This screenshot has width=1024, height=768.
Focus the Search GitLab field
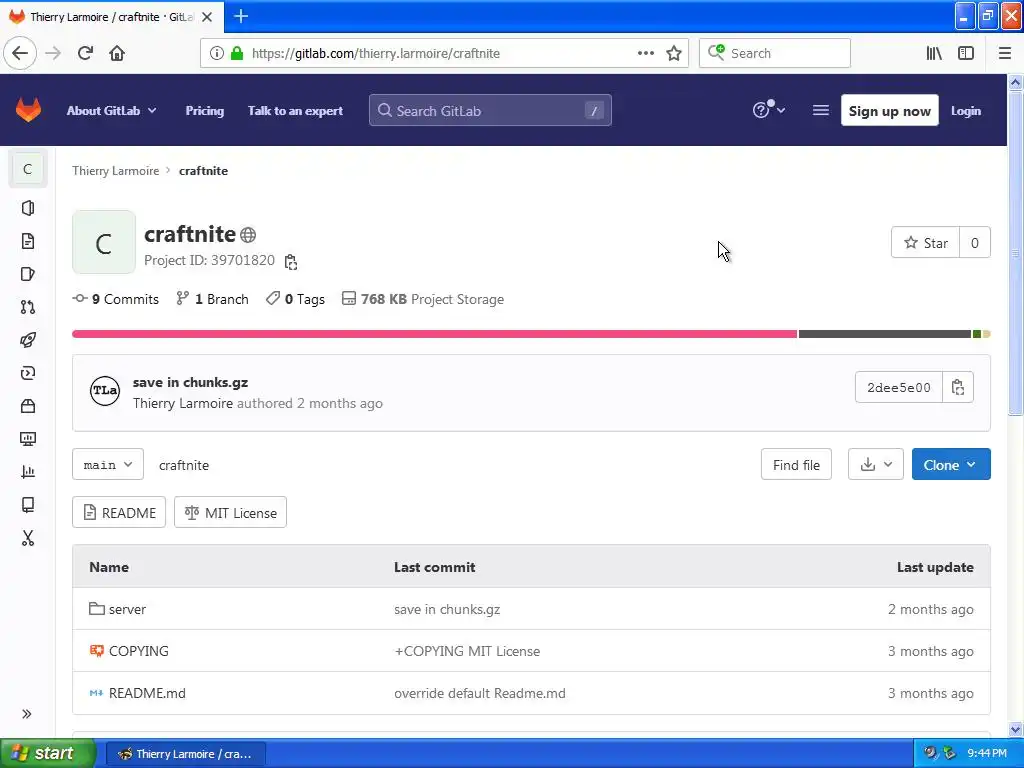pos(490,110)
